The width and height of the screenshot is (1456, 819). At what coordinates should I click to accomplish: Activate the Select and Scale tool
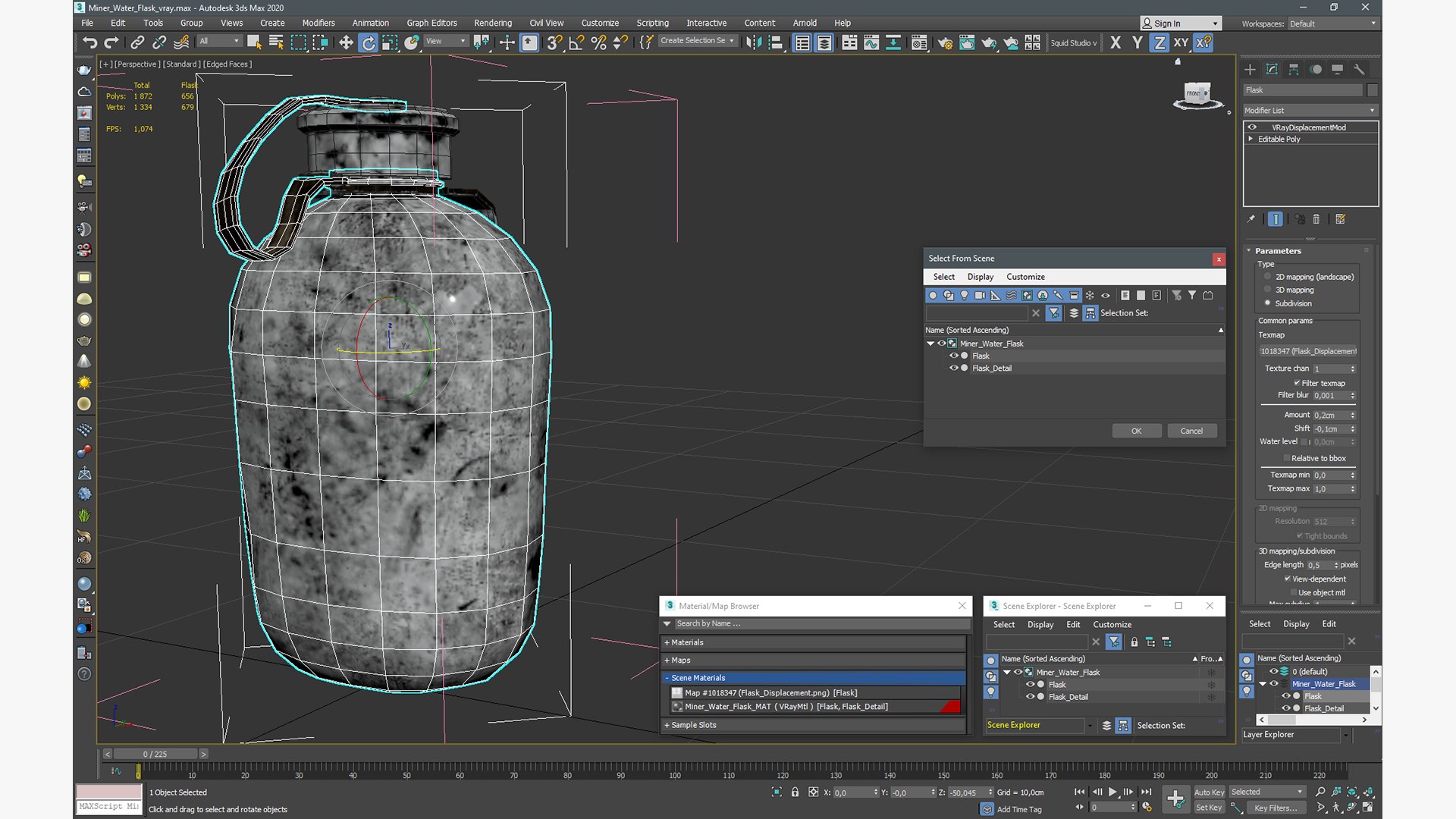(390, 42)
